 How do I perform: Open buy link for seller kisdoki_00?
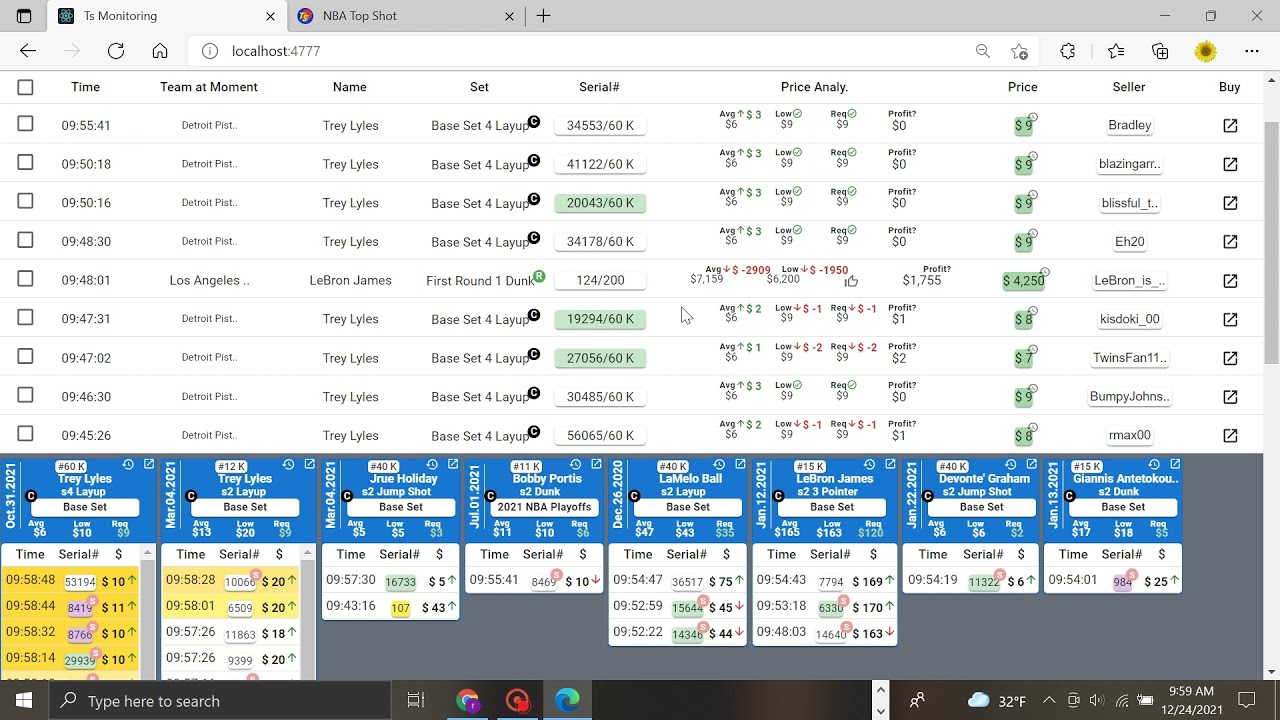[1230, 319]
